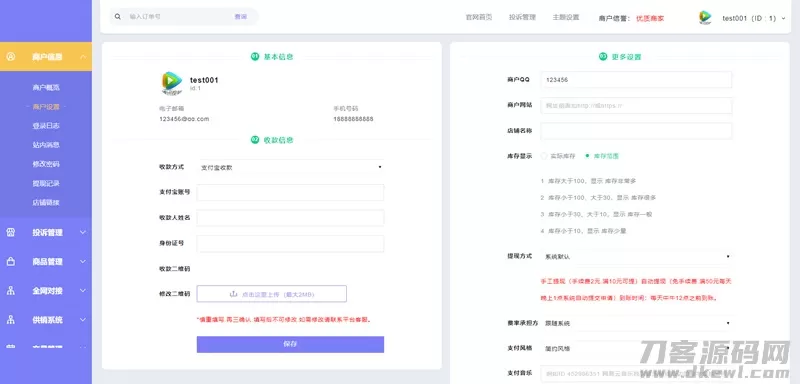
Task: Click the 供销系统 hierarchy icon
Action: tap(10, 320)
